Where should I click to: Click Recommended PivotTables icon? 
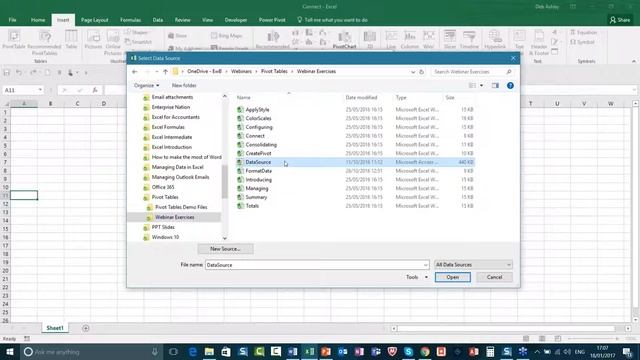click(x=44, y=42)
